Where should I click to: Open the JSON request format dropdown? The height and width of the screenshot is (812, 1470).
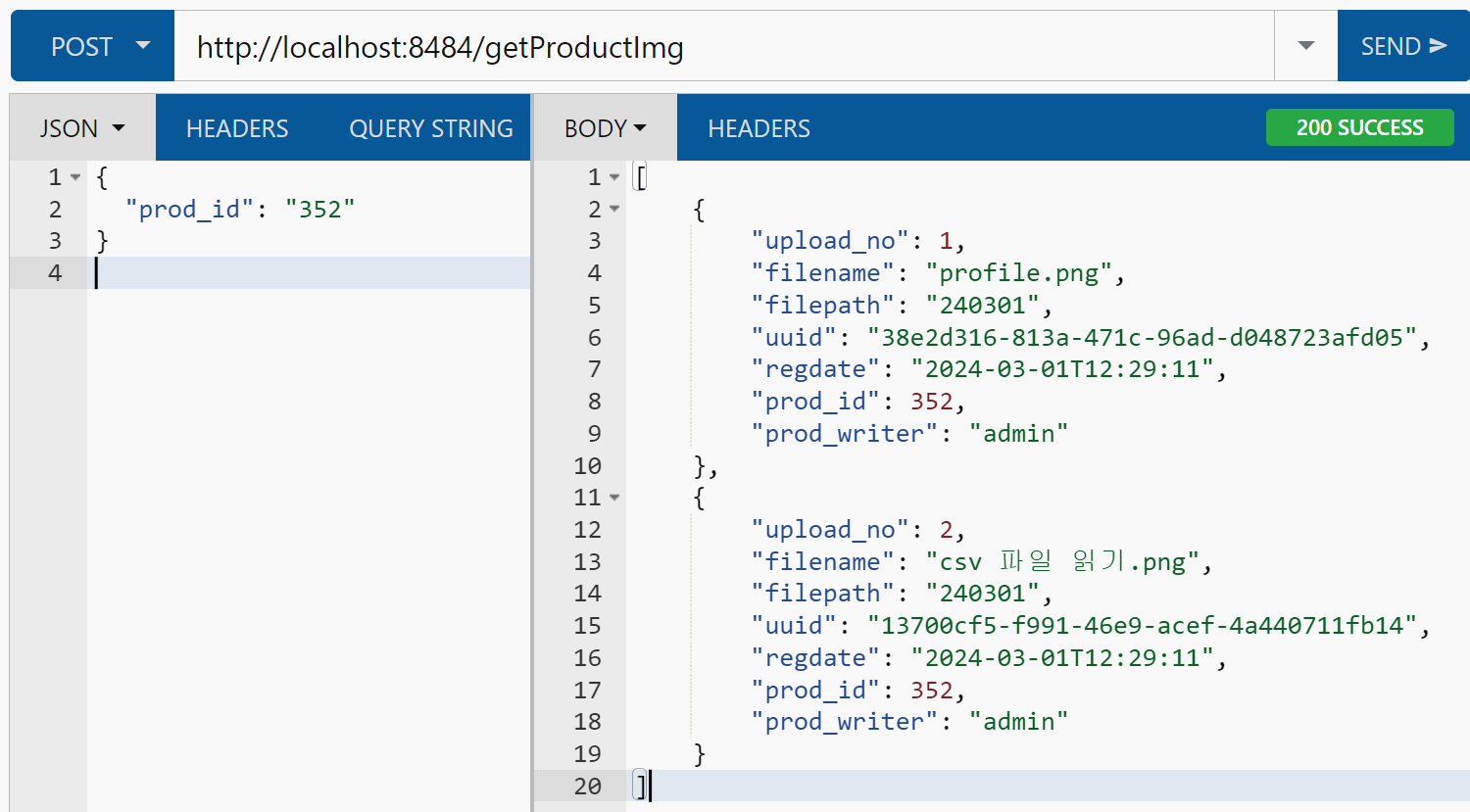(82, 128)
